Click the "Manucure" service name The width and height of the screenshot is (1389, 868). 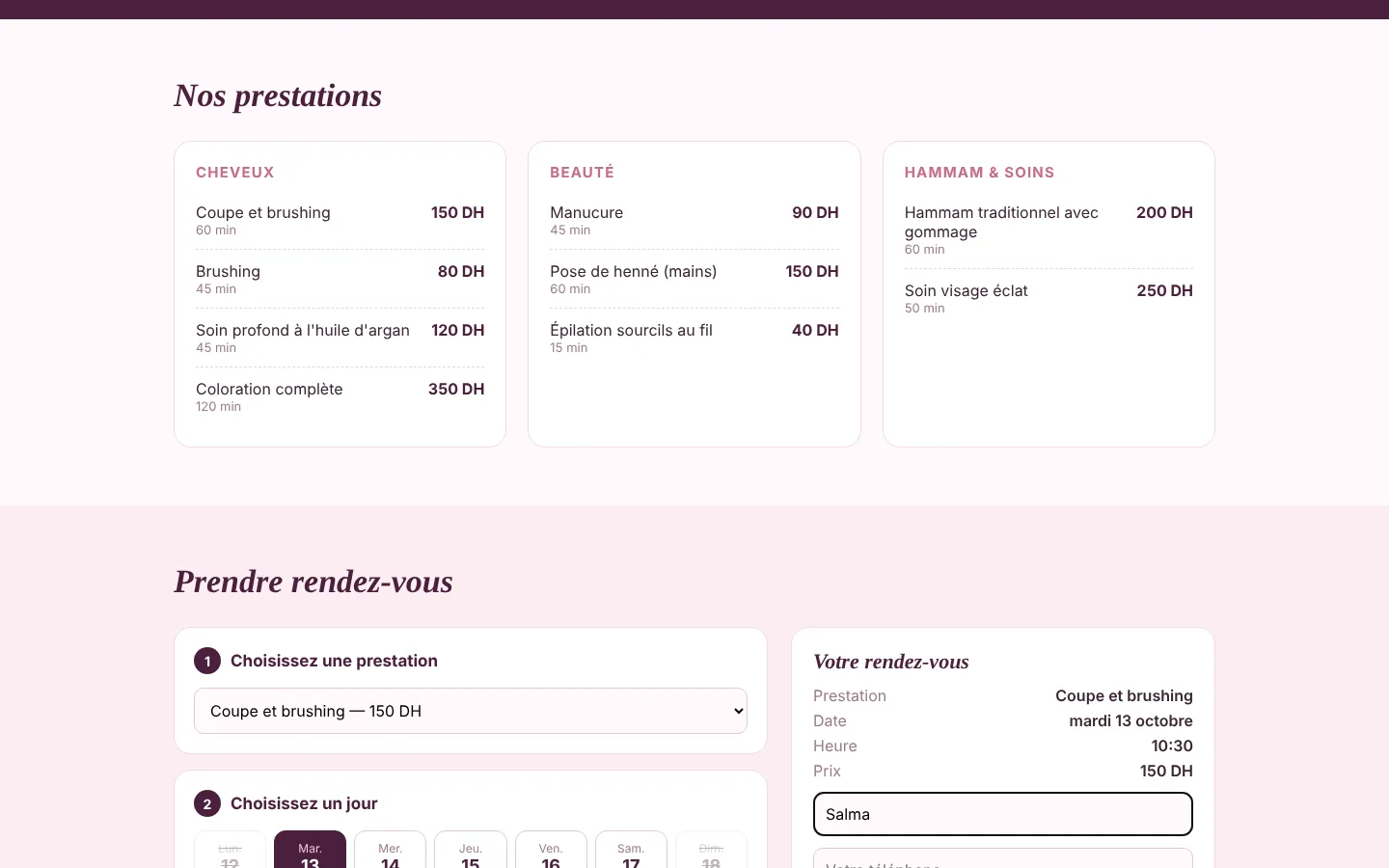(x=586, y=212)
